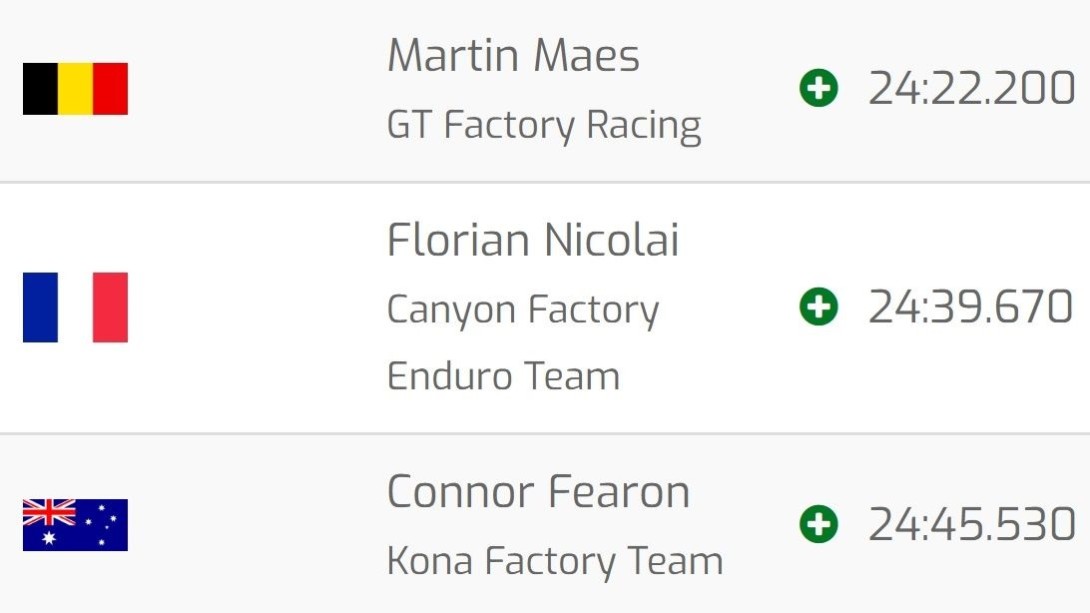
Task: Open Martin Maes rider name
Action: [513, 56]
